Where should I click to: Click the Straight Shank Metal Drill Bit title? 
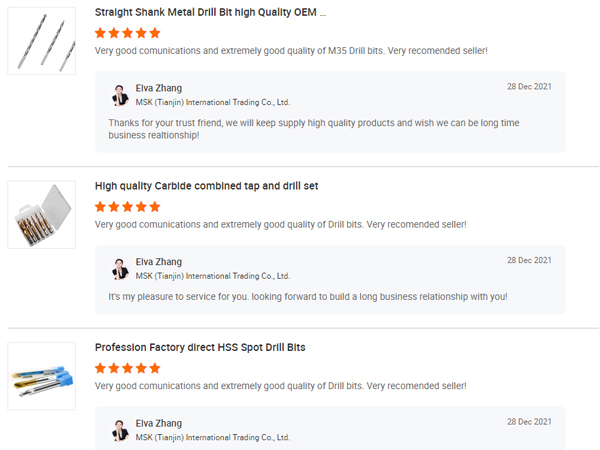(210, 13)
